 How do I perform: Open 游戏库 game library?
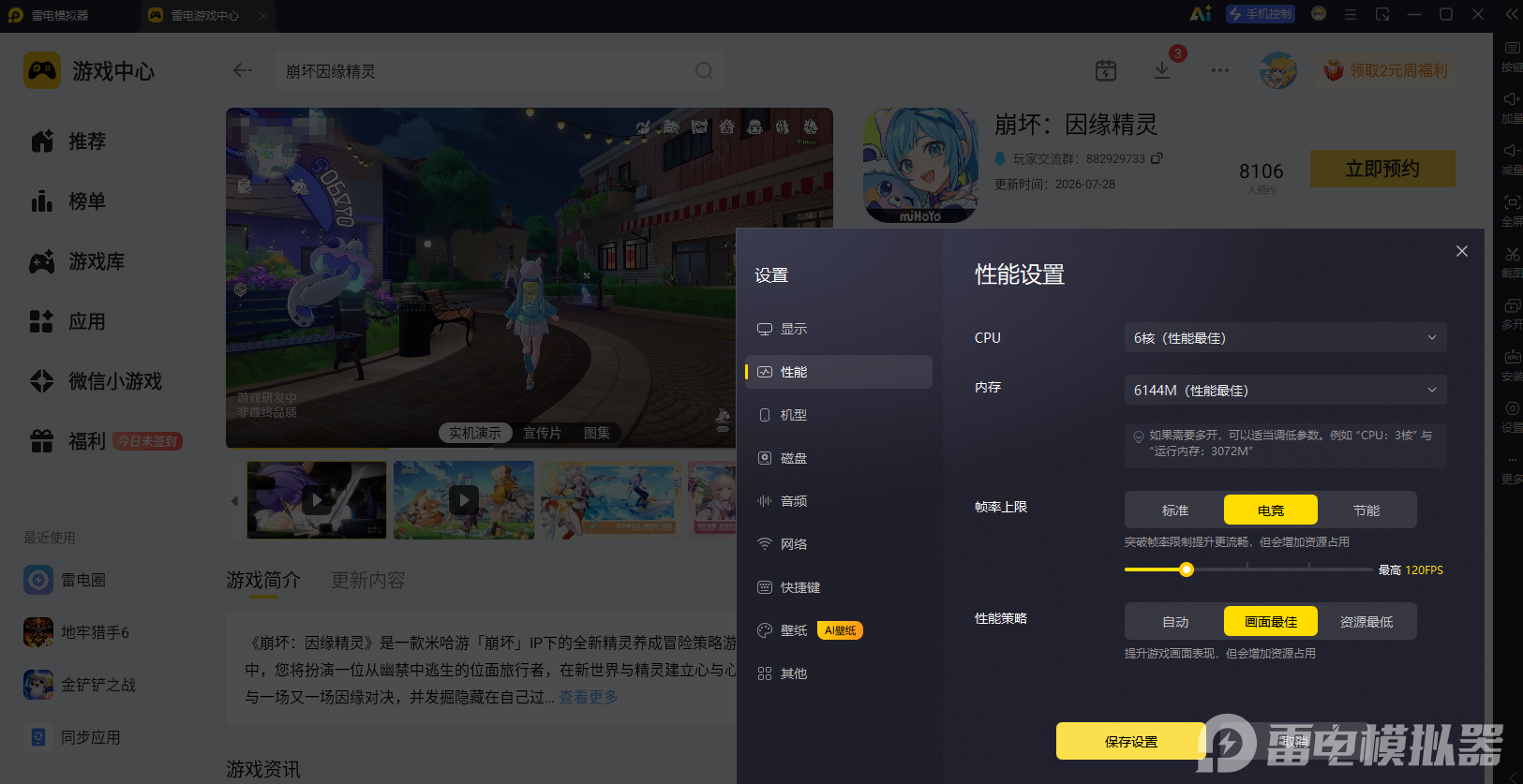tap(78, 261)
